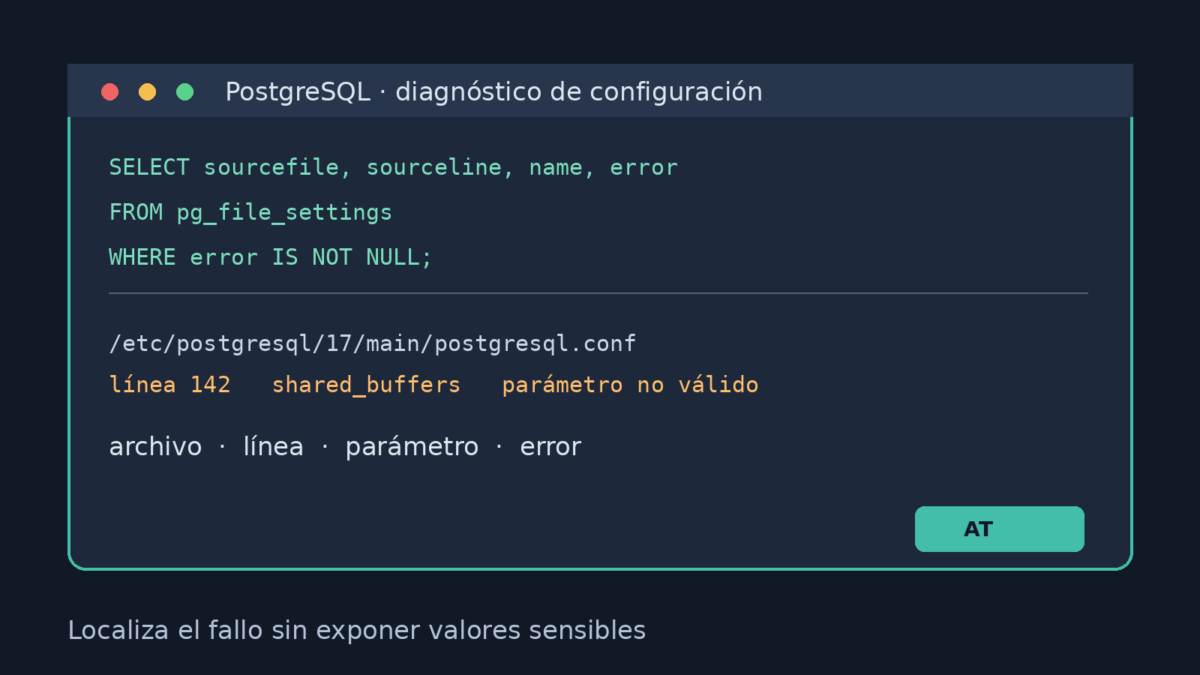This screenshot has height=675, width=1200.
Task: Click the window title "PostgreSQL · diagnóstico de configuración"
Action: point(494,92)
